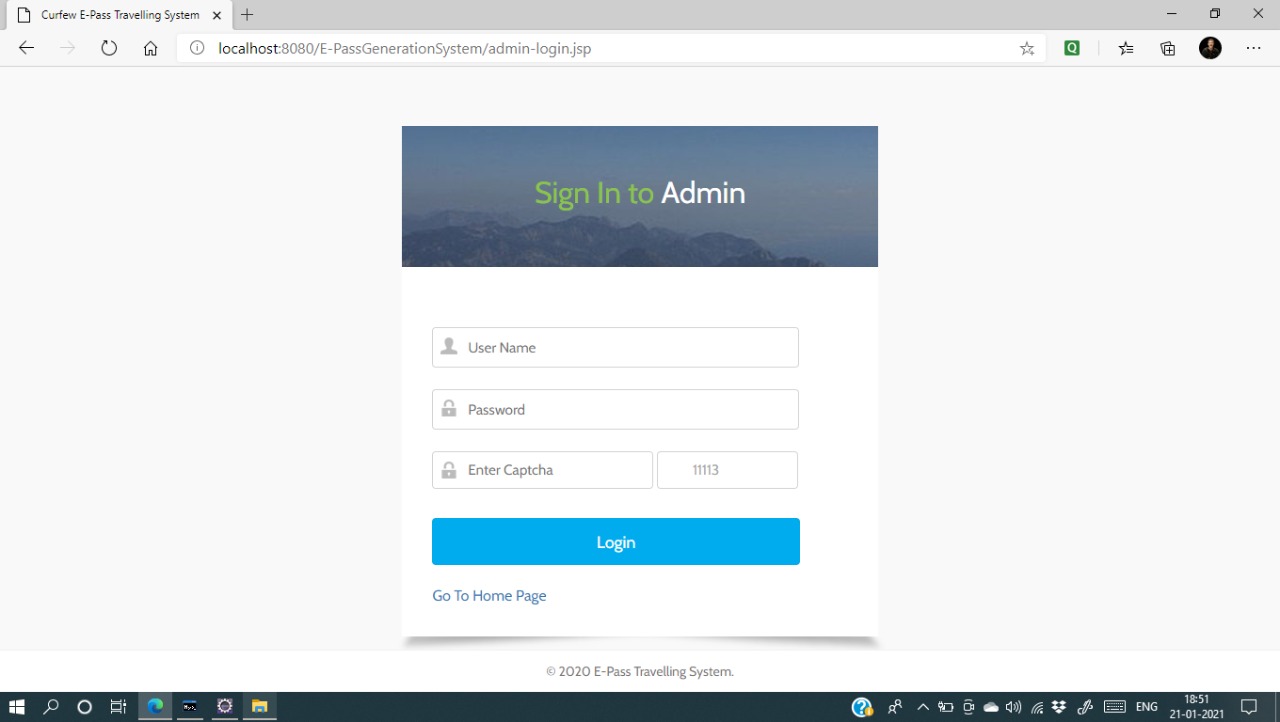This screenshot has height=722, width=1280.
Task: Add page to favorites star icon
Action: tap(1027, 48)
